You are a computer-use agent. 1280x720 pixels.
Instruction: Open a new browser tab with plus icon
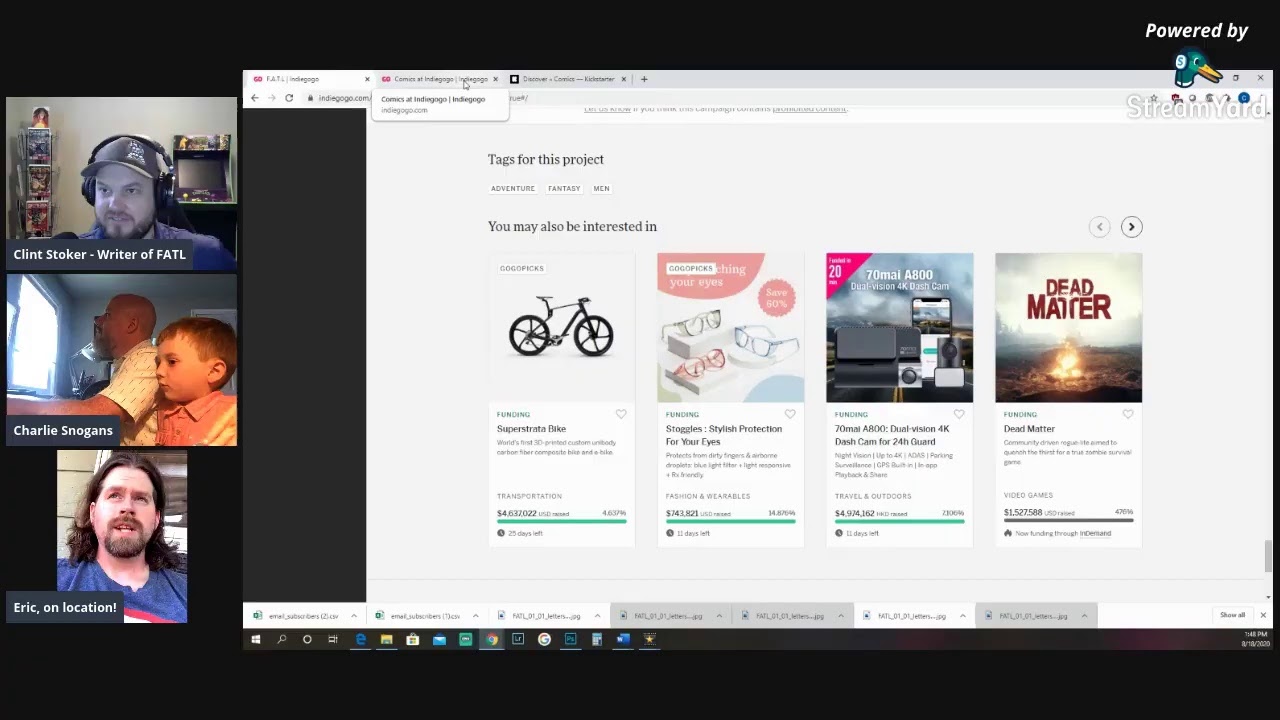coord(644,79)
